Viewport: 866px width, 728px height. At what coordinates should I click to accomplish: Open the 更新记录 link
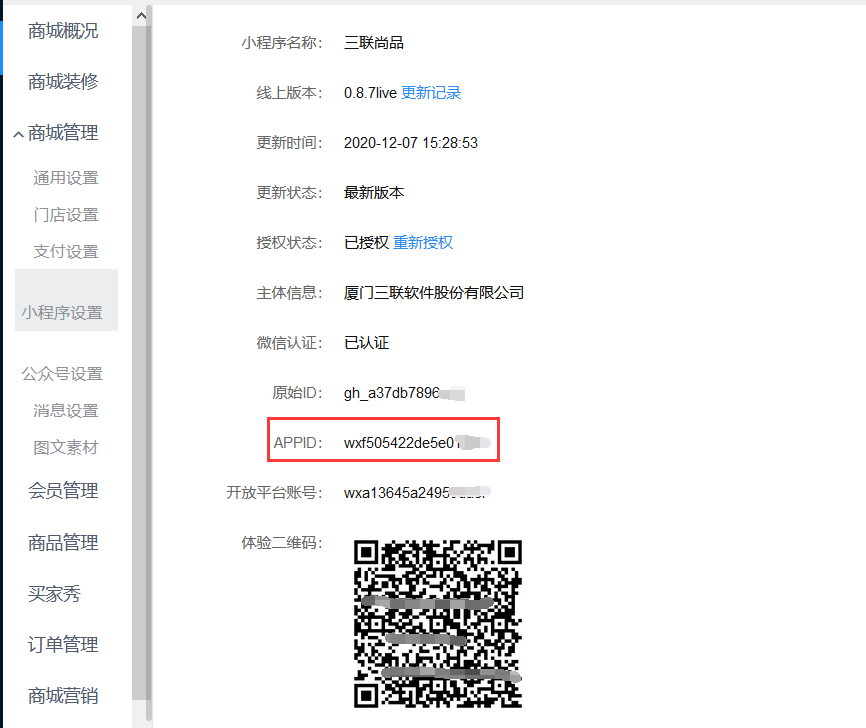[x=431, y=93]
